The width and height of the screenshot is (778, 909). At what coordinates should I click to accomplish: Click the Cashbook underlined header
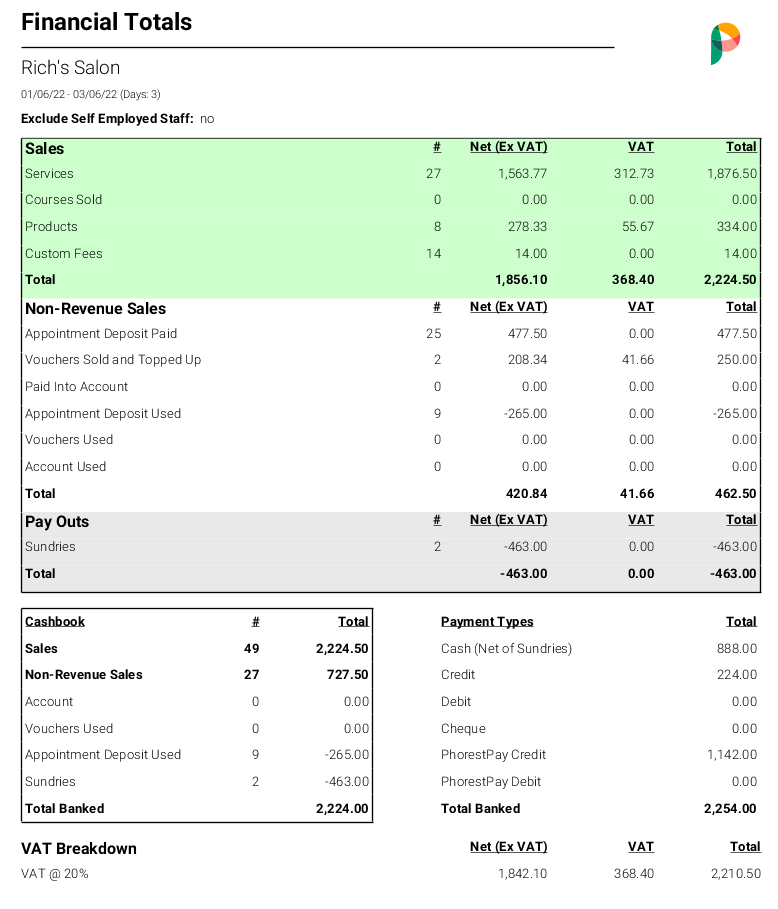click(x=55, y=621)
